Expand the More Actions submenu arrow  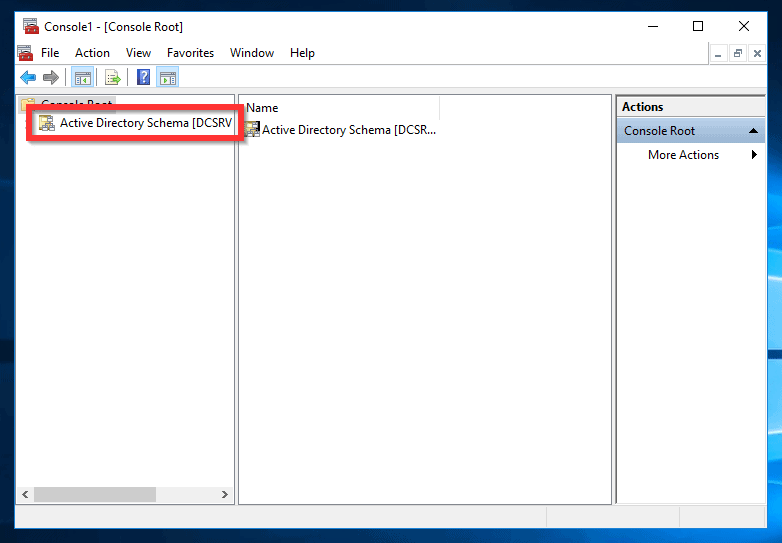tap(754, 155)
